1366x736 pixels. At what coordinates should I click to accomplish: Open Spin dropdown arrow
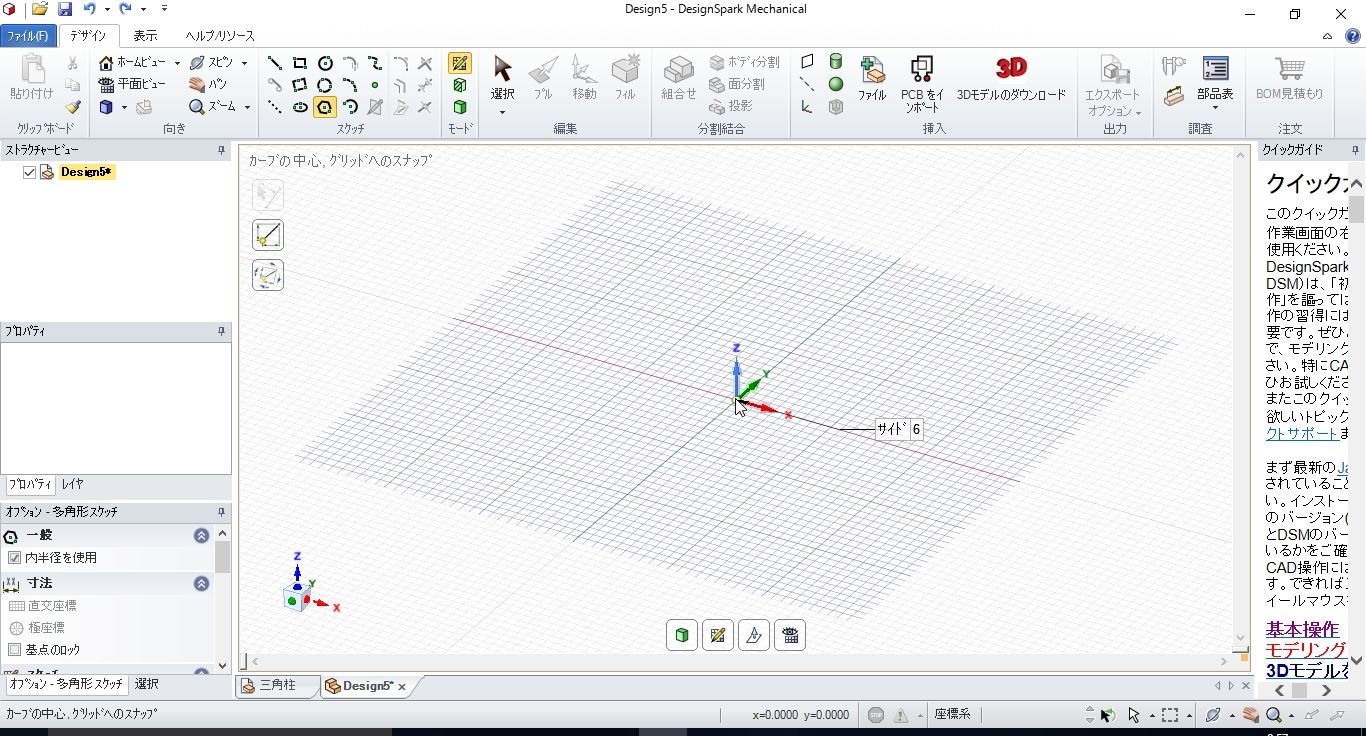(x=244, y=63)
